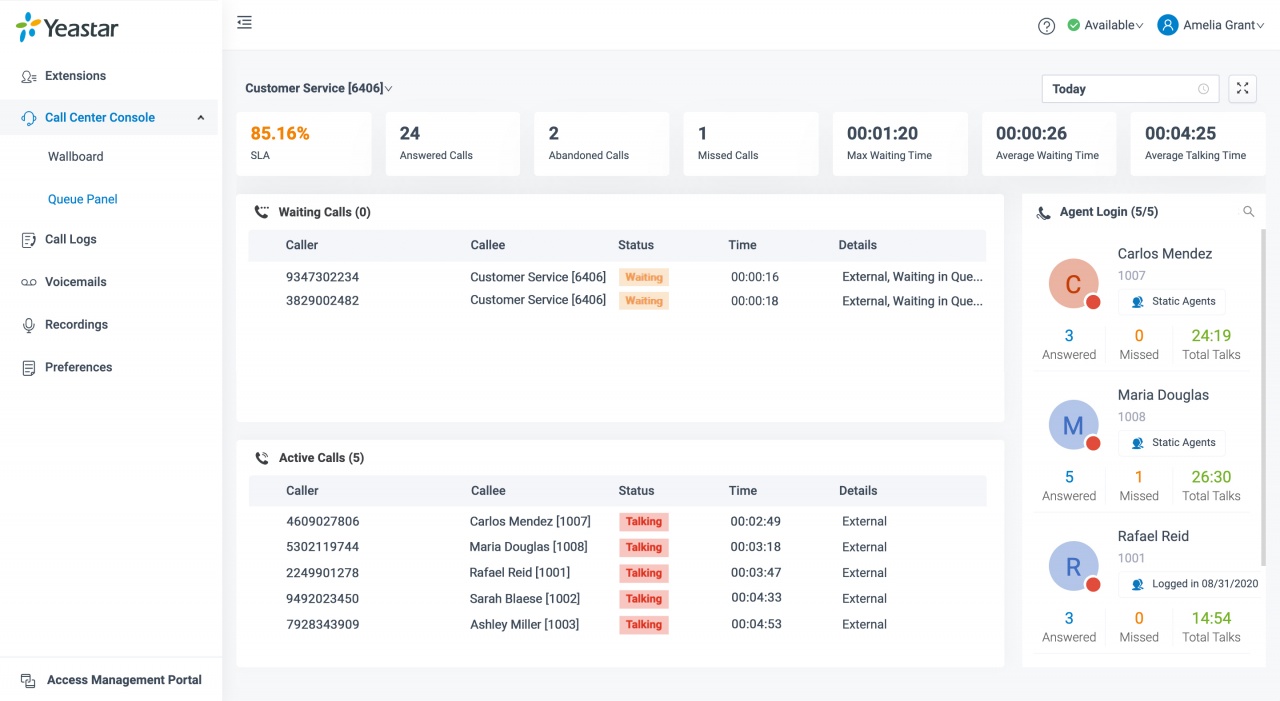The width and height of the screenshot is (1280, 701).
Task: Search agents with the magnifier icon
Action: 1248,212
